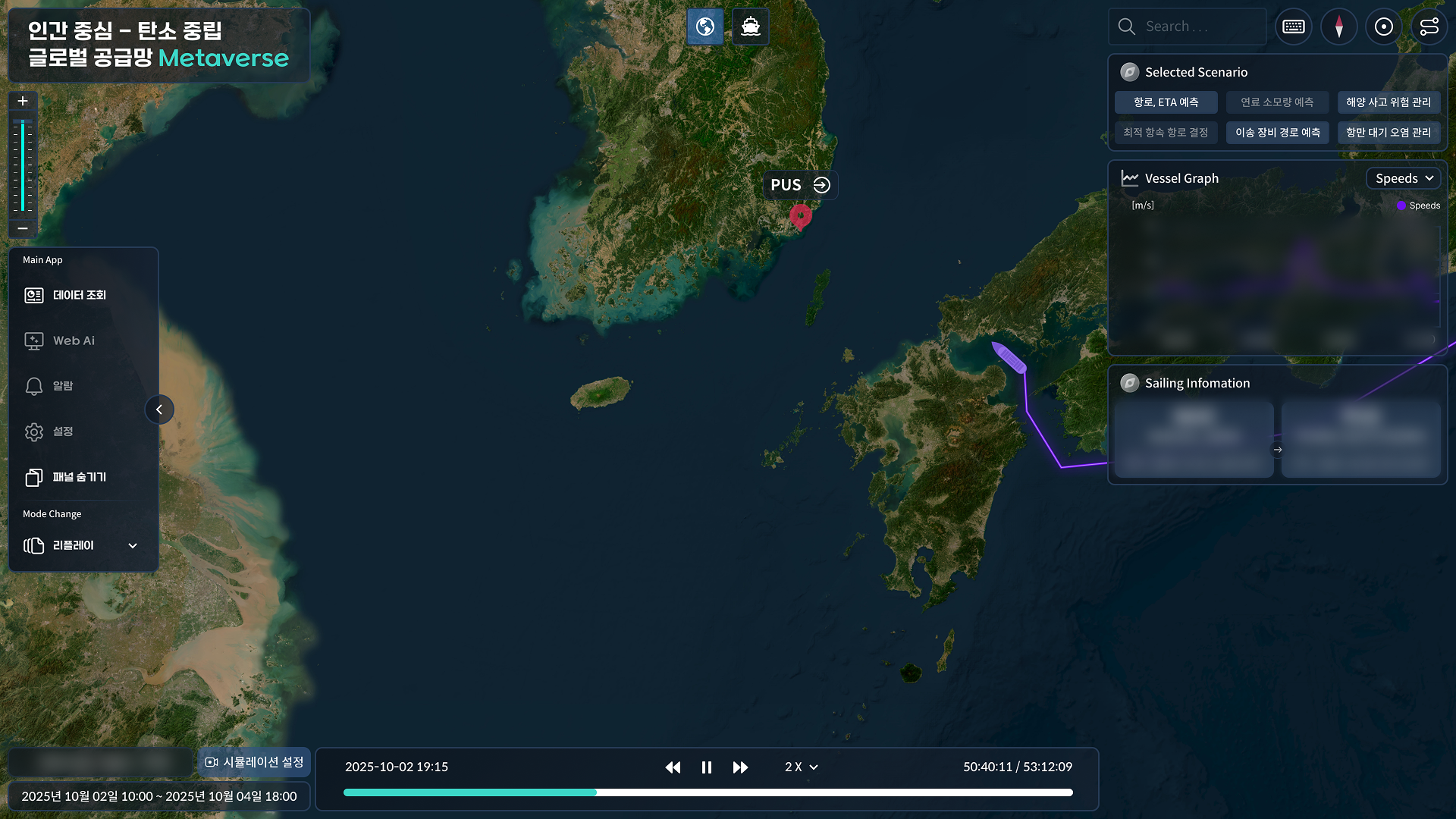Click the replay date range text
The height and width of the screenshot is (819, 1456).
[159, 796]
